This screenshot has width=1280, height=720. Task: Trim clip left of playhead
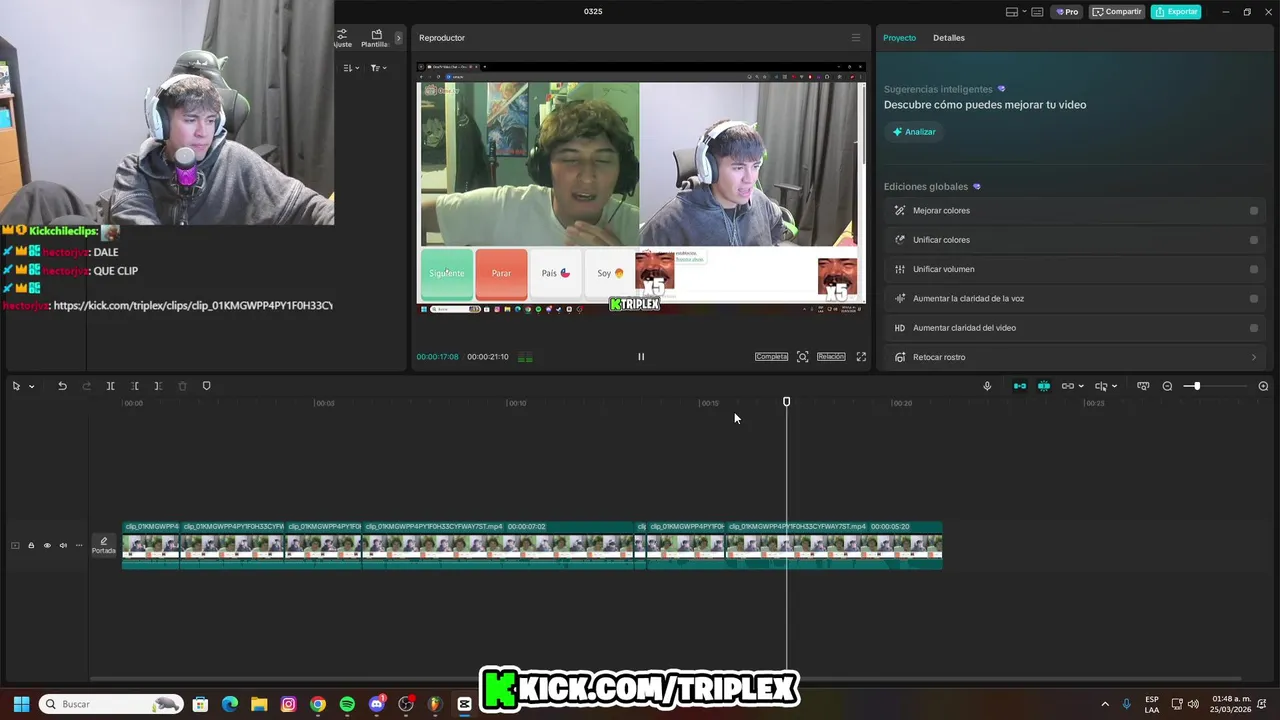135,386
